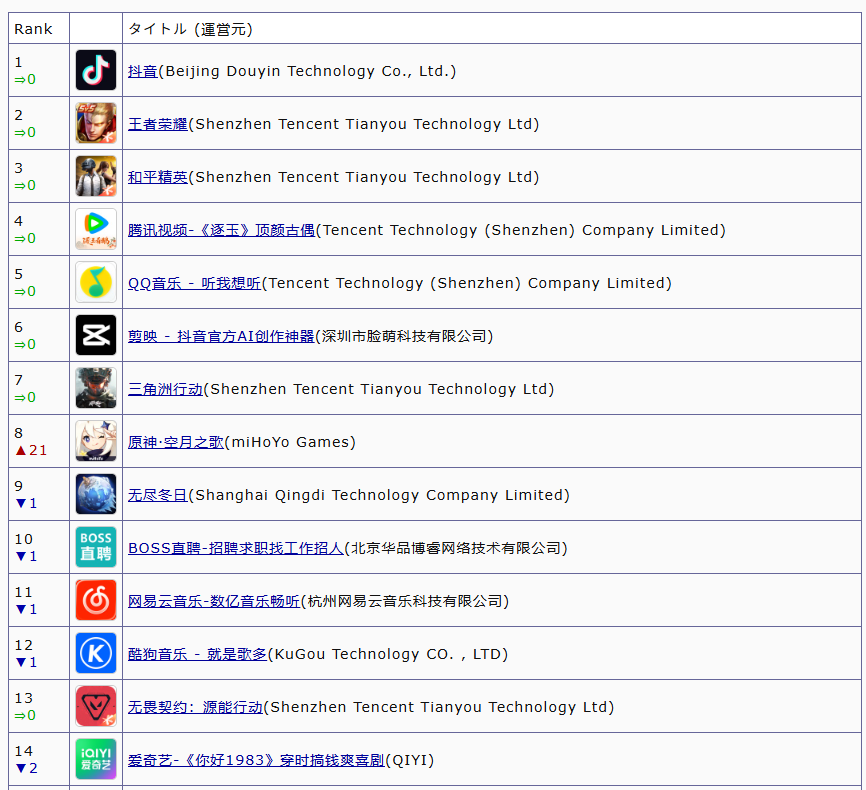Click the ▼1 rank change in row 12
866x790 pixels.
(x=27, y=662)
